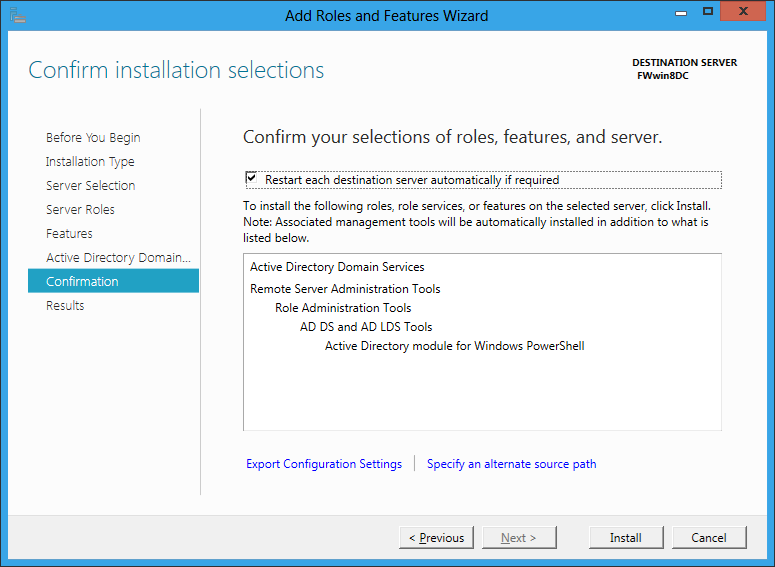Start installation with the Install button
The width and height of the screenshot is (775, 567).
tap(626, 538)
